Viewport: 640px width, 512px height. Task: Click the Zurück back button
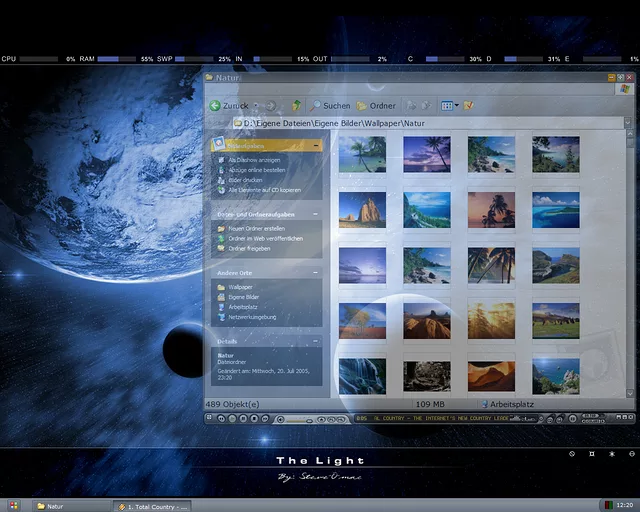click(229, 105)
